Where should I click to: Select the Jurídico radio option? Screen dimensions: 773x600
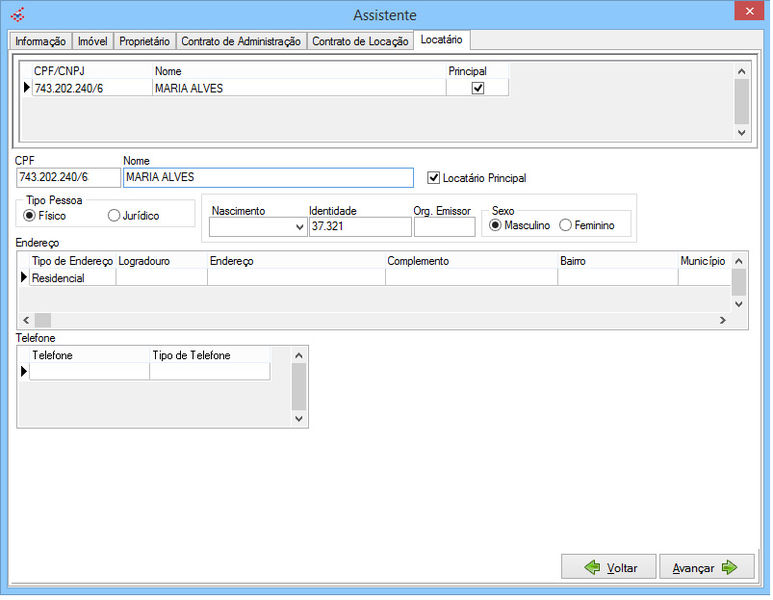click(x=114, y=216)
